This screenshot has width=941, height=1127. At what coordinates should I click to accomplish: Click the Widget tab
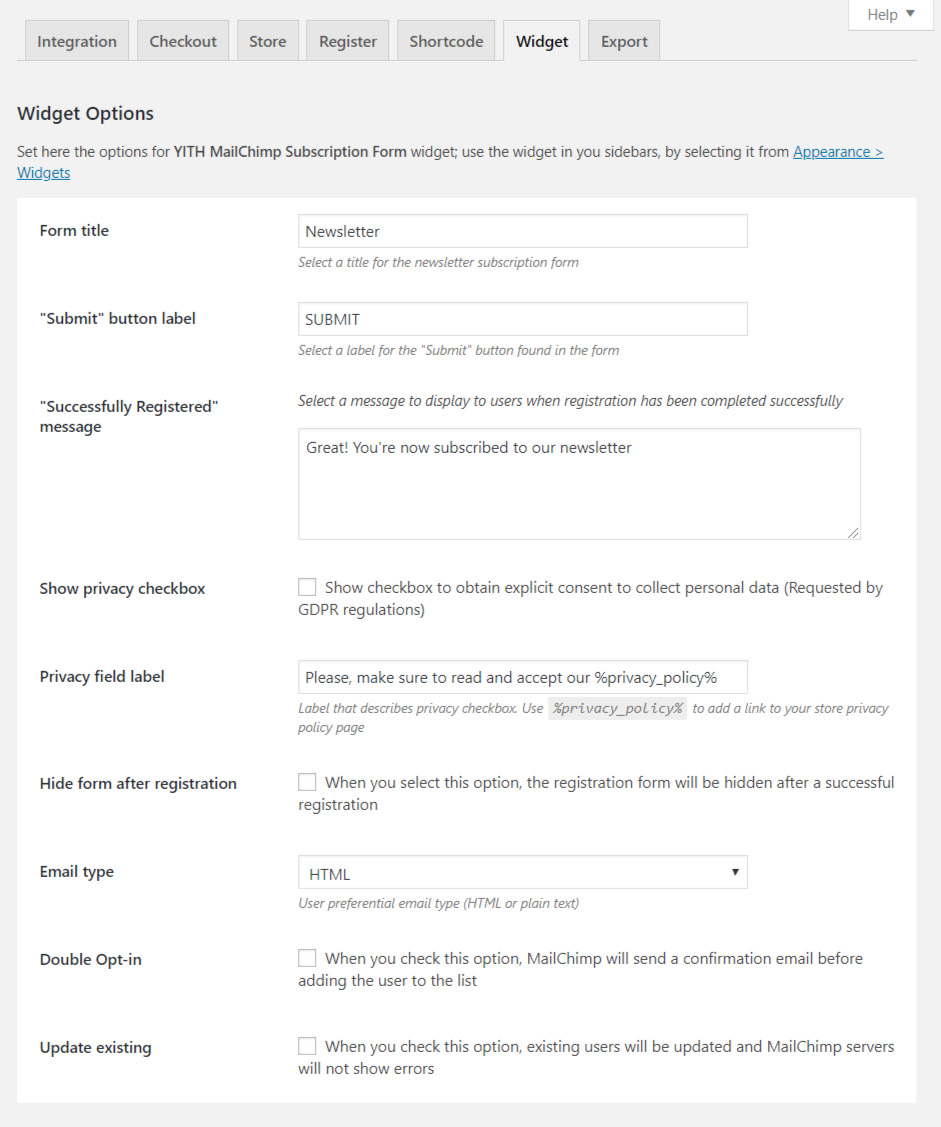[542, 41]
